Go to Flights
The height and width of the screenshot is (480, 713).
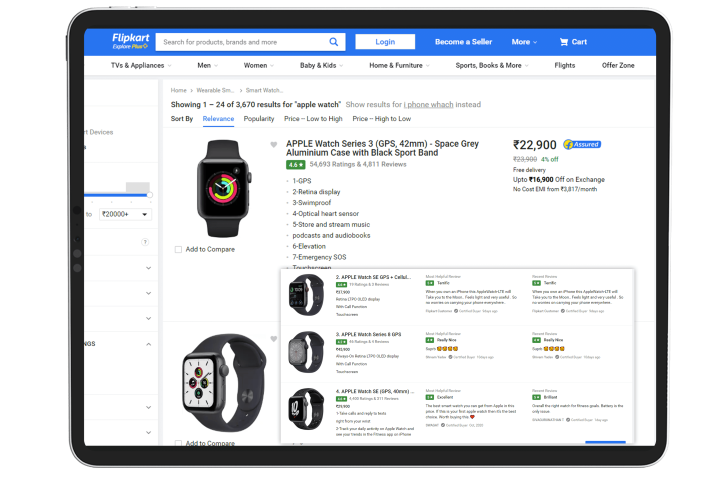click(x=565, y=65)
